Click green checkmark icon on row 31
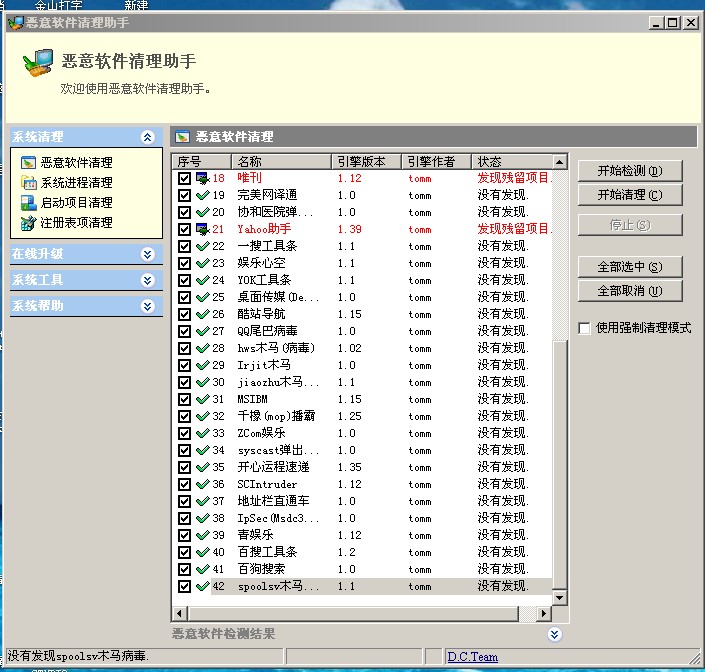The height and width of the screenshot is (672, 705). 203,399
